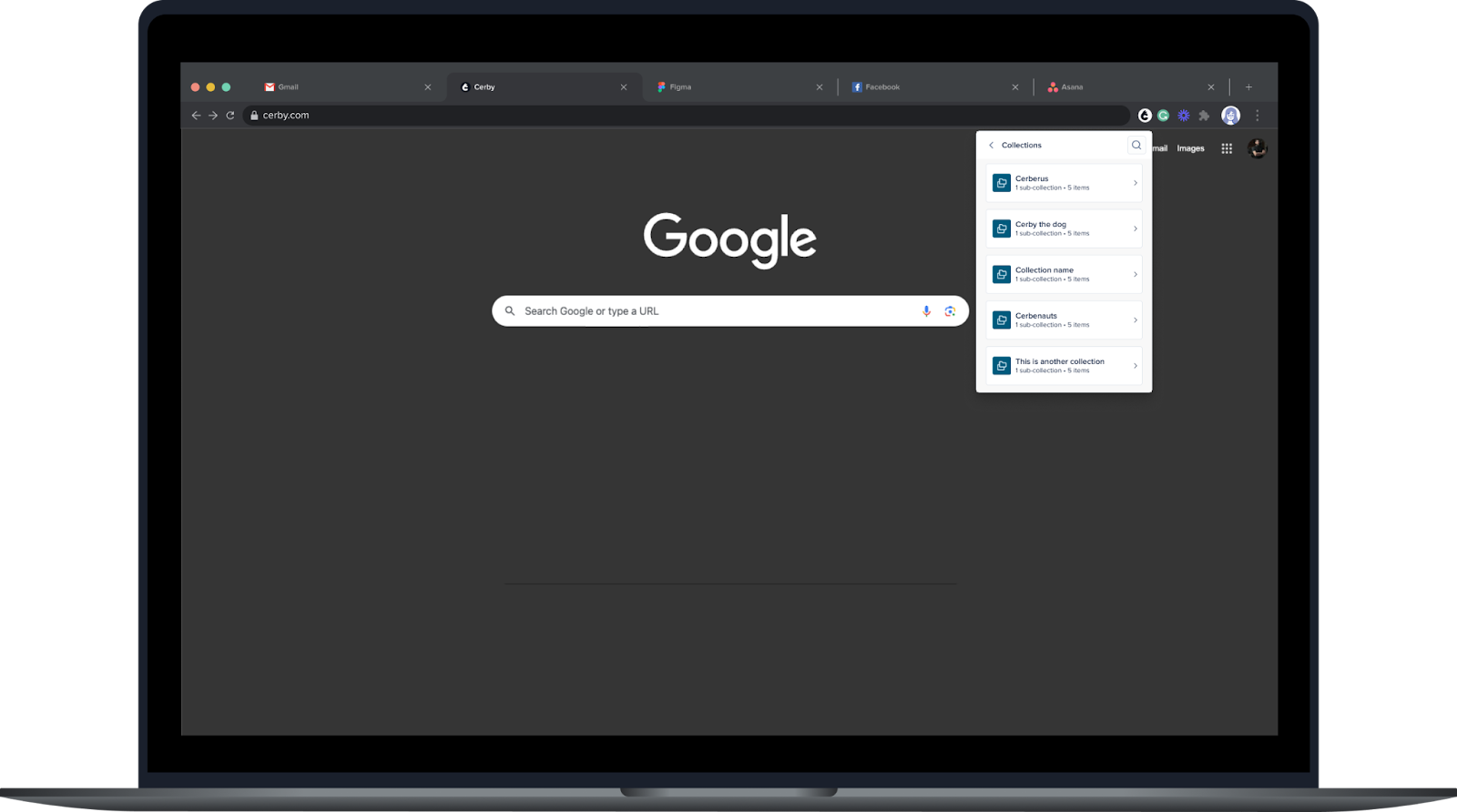Switch to the Cerby tab
1457x812 pixels.
click(x=545, y=87)
